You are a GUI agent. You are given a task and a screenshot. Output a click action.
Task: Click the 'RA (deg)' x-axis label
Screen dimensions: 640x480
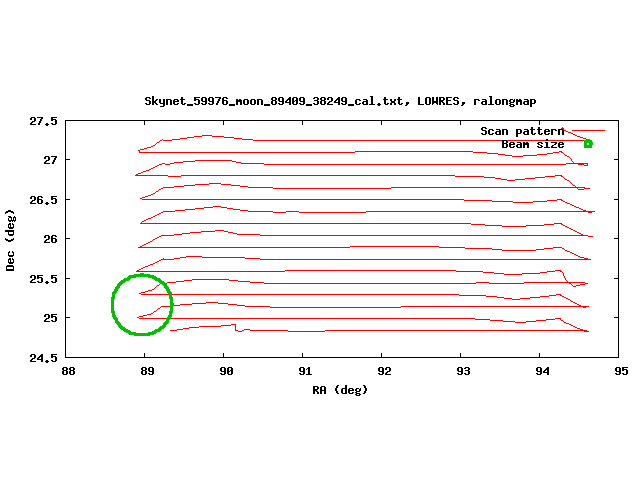click(x=340, y=390)
